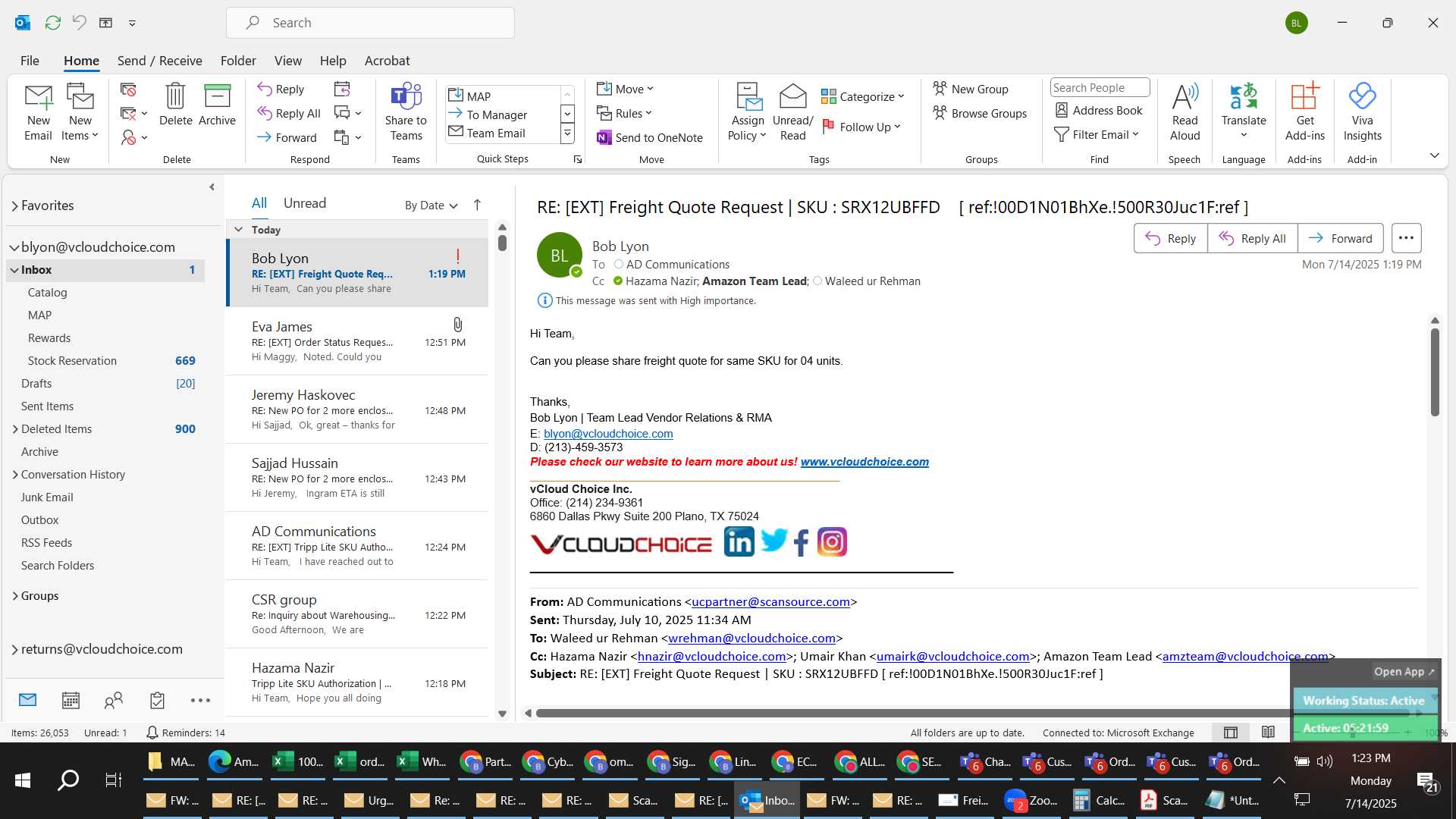The image size is (1456, 819).
Task: Open the Send / Receive tab
Action: pyautogui.click(x=159, y=61)
